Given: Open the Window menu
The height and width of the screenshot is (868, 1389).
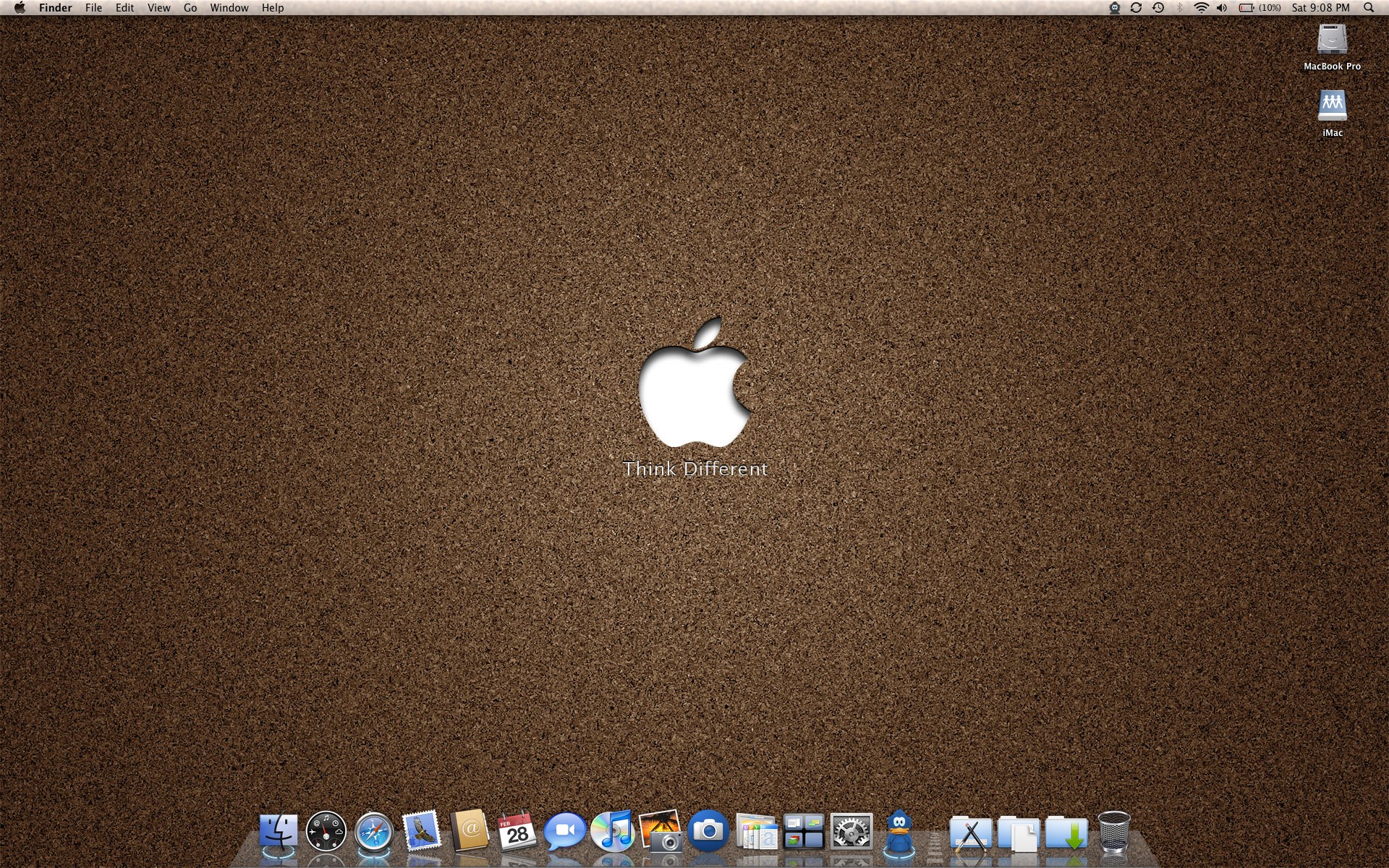Looking at the screenshot, I should tap(229, 8).
